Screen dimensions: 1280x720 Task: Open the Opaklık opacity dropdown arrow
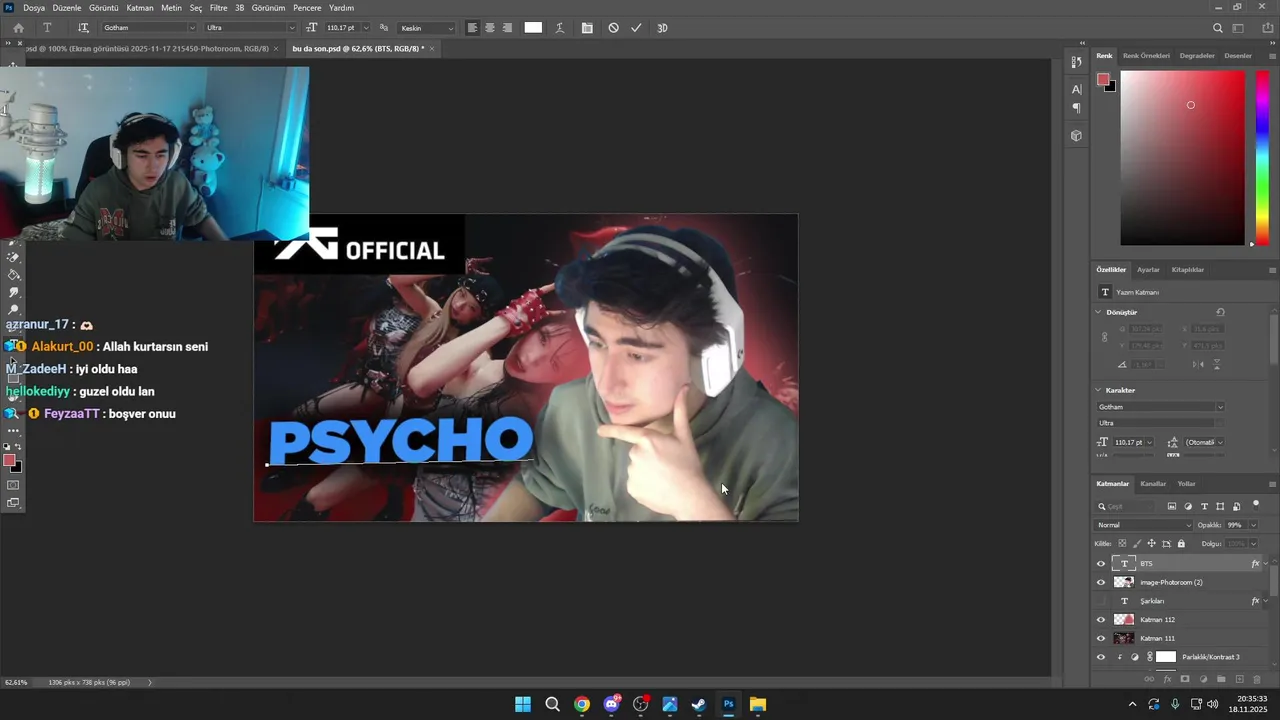click(x=1252, y=525)
